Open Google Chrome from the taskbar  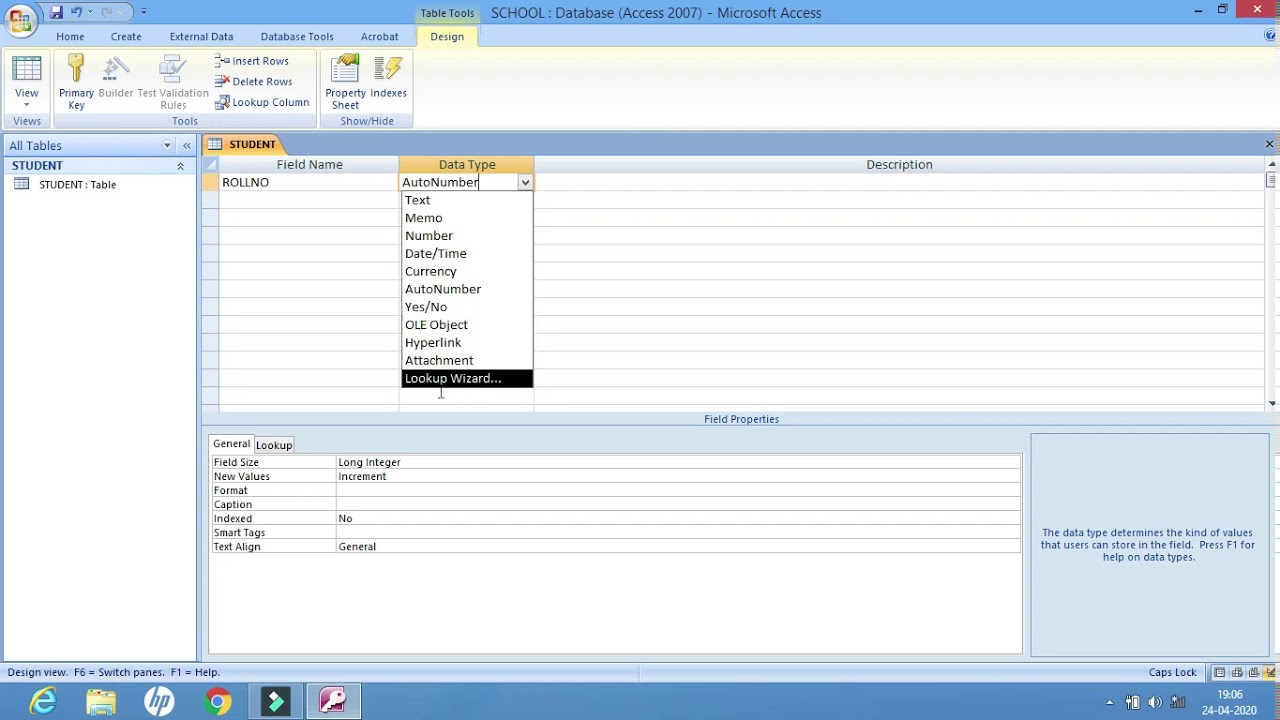point(217,702)
